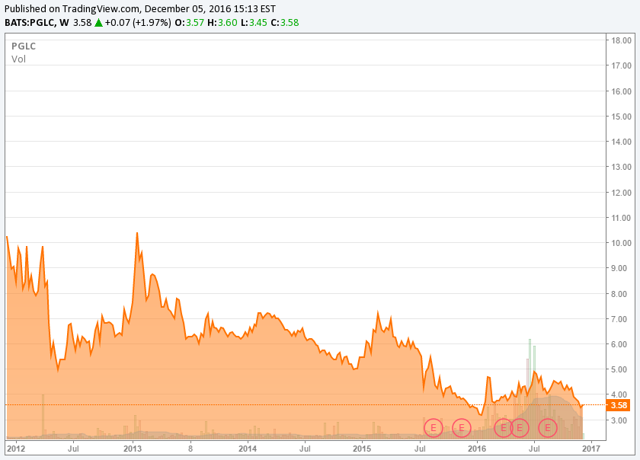This screenshot has height=460, width=640.
Task: Click the tallest green volume bar in mid-2016
Action: click(530, 389)
